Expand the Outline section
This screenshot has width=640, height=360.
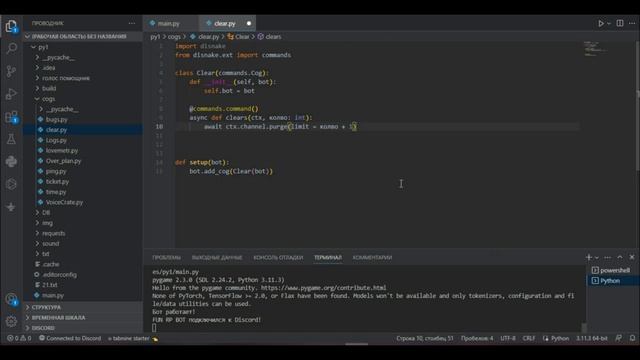(82, 307)
